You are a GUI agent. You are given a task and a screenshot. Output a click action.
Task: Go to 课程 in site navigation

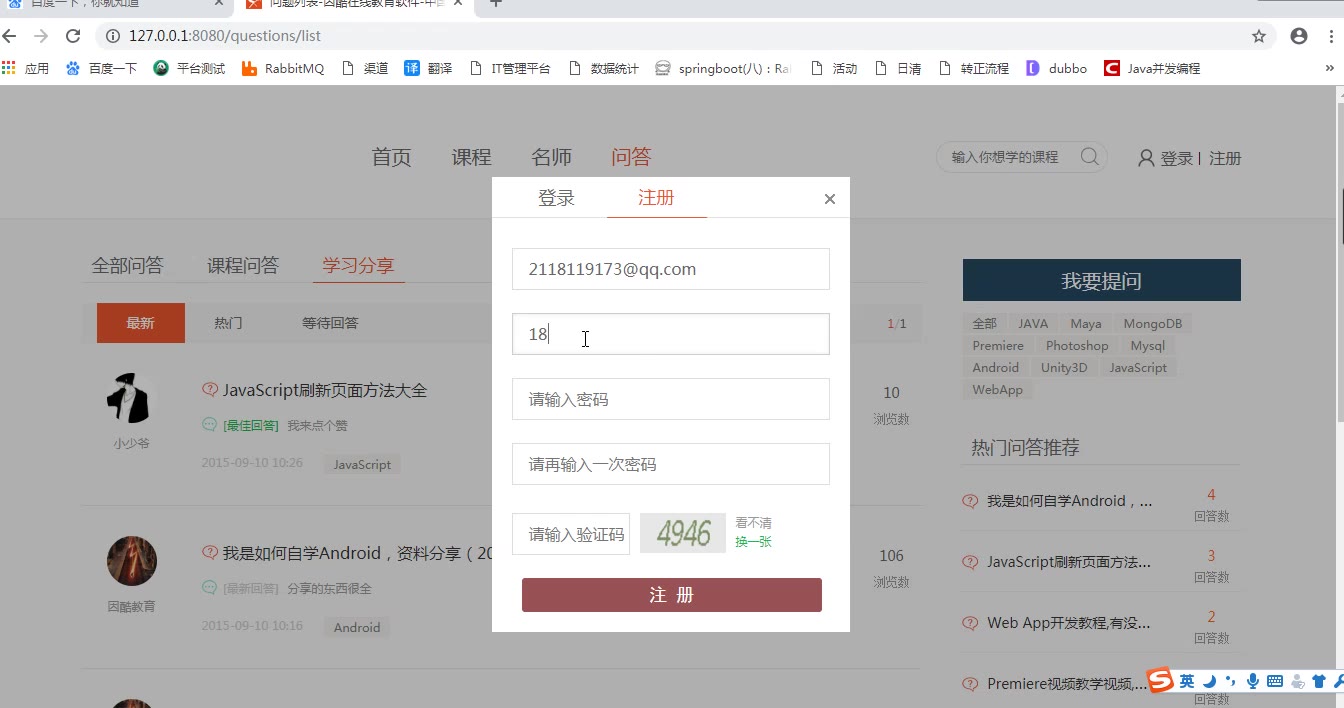[x=471, y=157]
